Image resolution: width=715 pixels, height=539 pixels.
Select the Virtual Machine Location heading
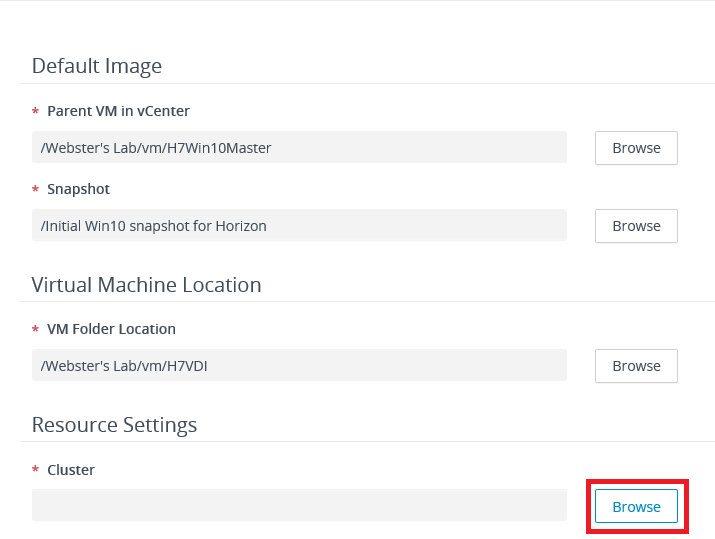point(146,285)
